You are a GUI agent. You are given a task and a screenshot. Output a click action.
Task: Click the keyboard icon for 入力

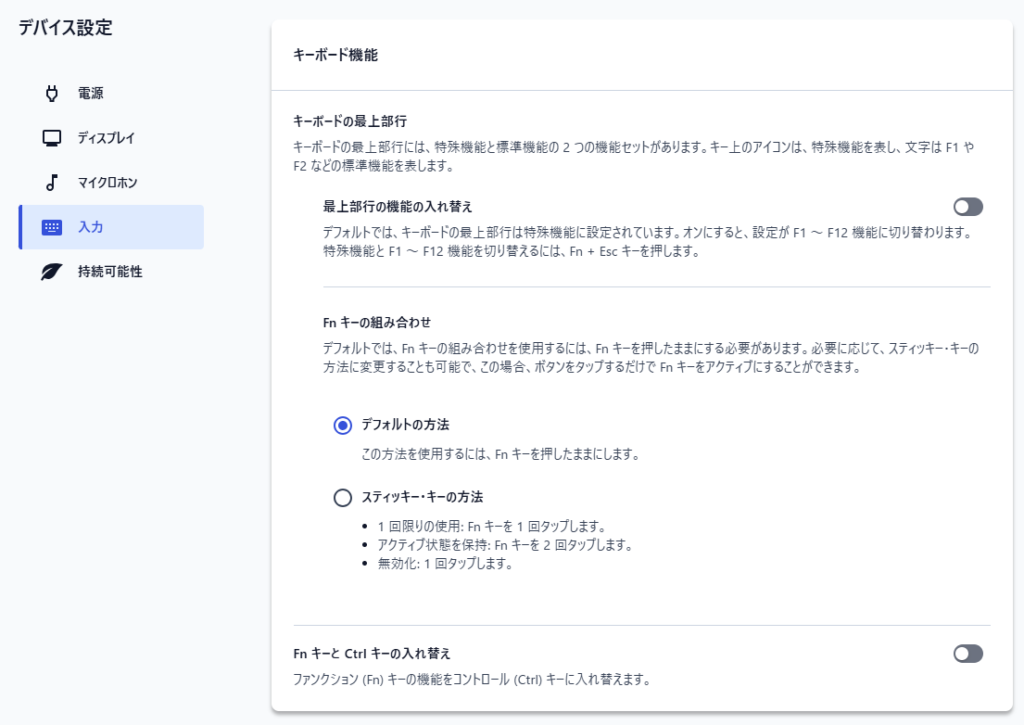52,227
